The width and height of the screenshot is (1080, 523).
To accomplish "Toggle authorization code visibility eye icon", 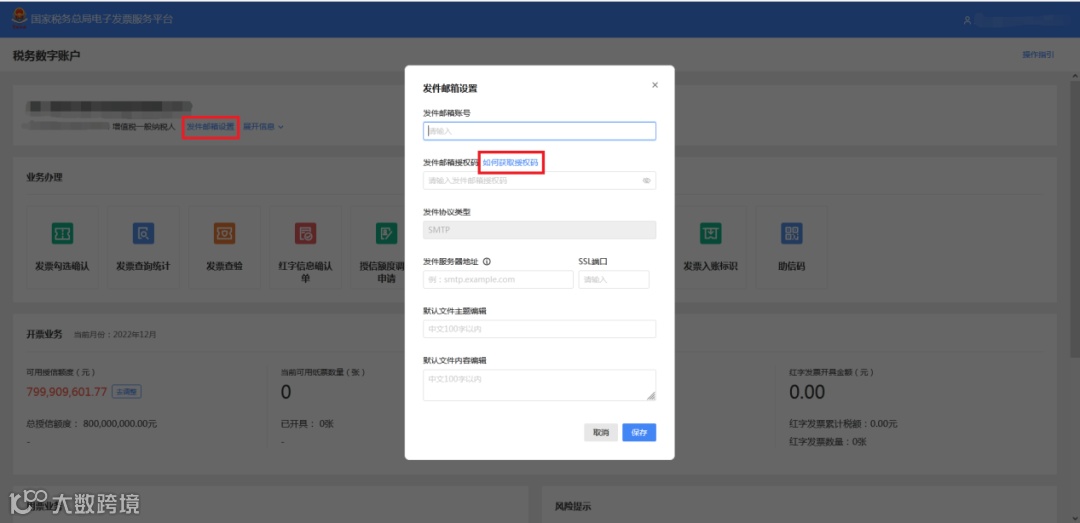I will (x=647, y=181).
